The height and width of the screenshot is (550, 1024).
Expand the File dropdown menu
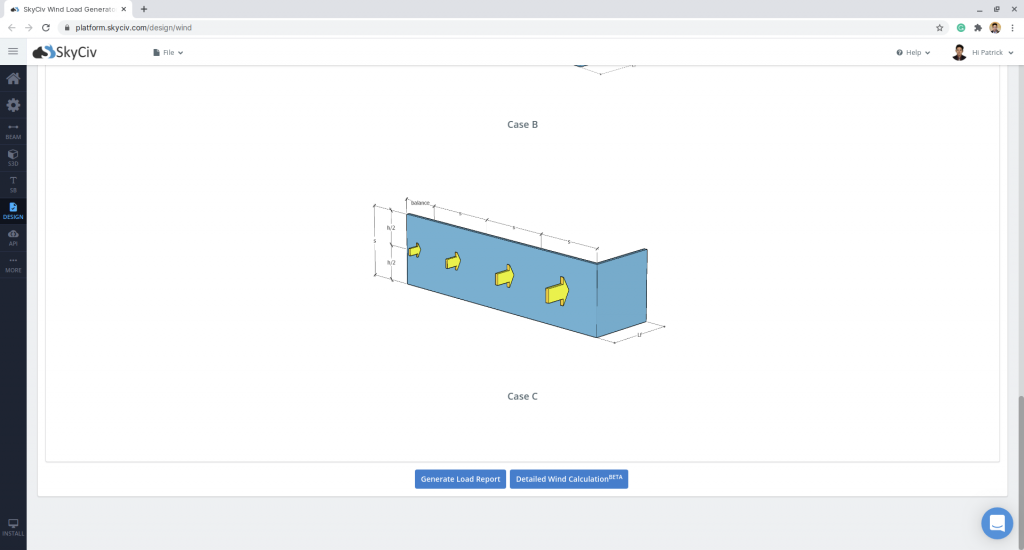[168, 52]
